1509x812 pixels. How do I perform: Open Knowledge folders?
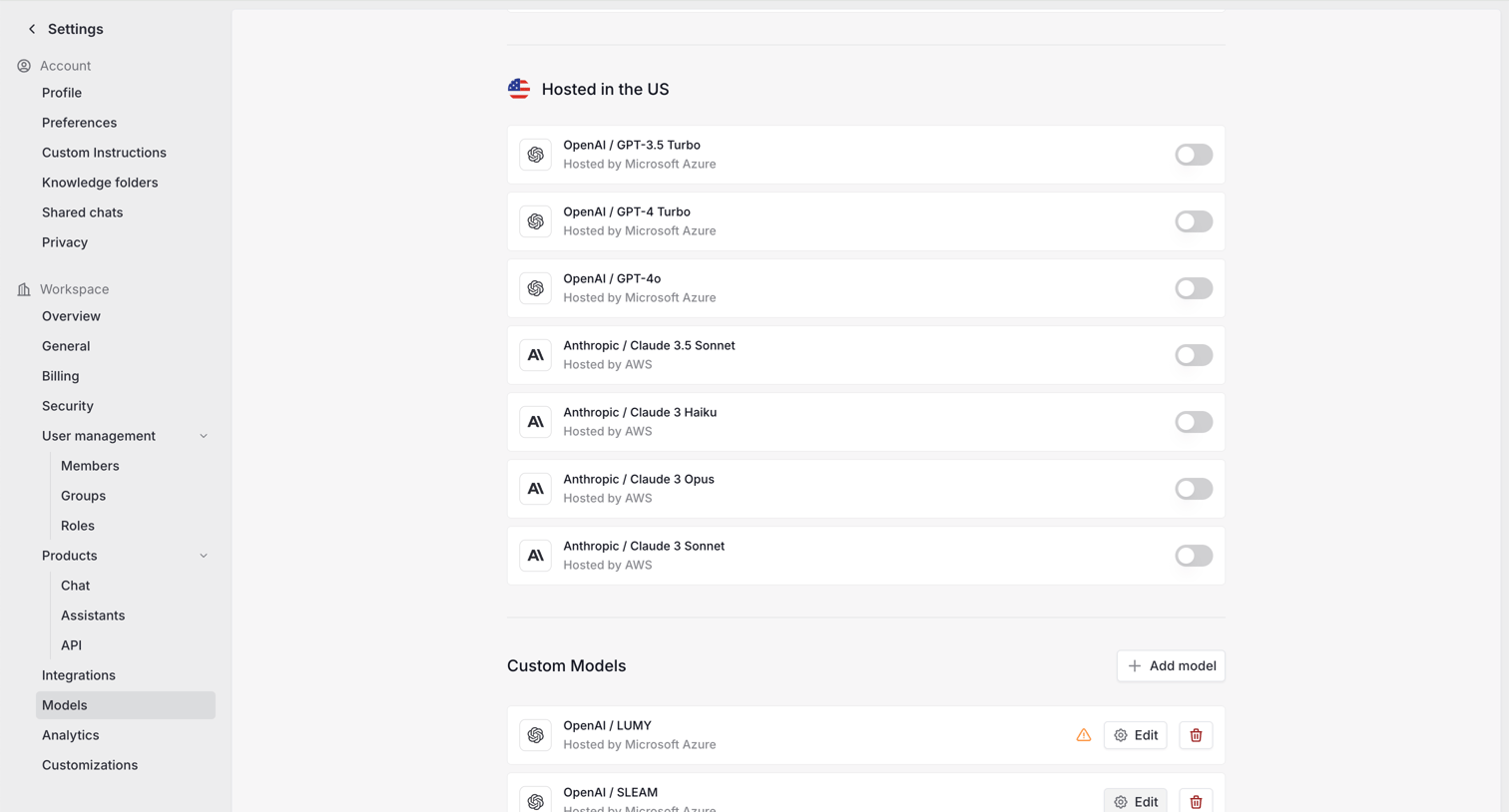(x=100, y=183)
